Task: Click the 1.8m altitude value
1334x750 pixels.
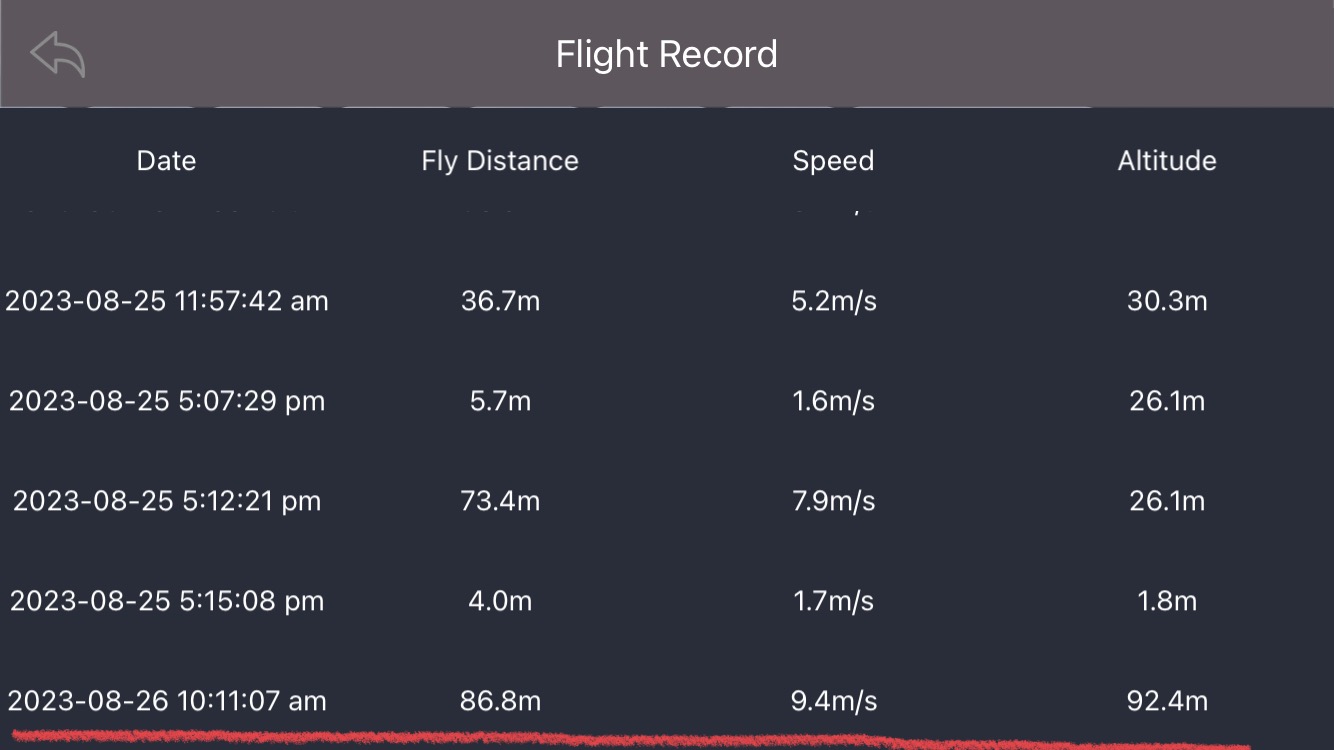Action: (1167, 601)
